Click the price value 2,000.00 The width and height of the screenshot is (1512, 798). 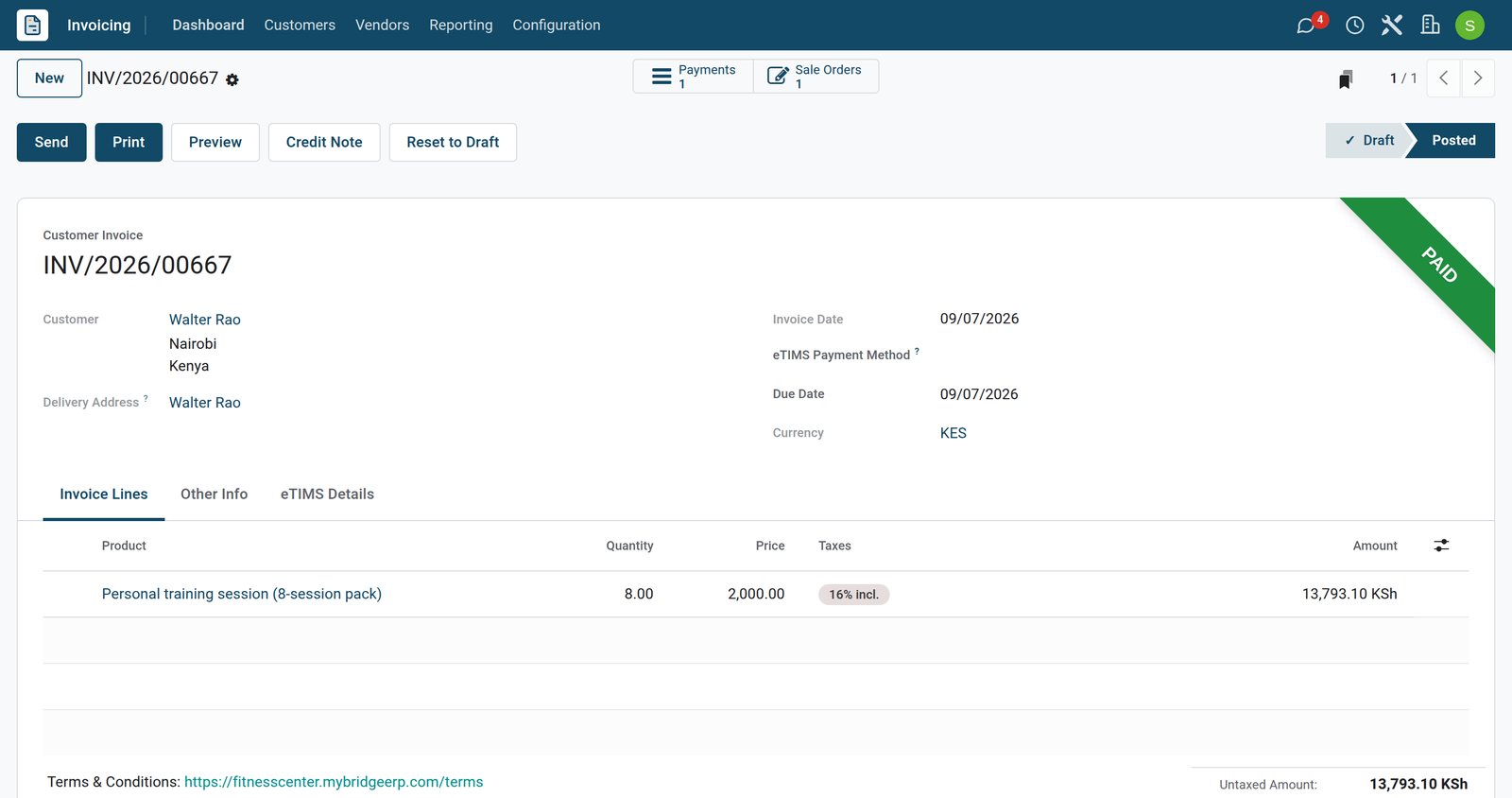[756, 594]
